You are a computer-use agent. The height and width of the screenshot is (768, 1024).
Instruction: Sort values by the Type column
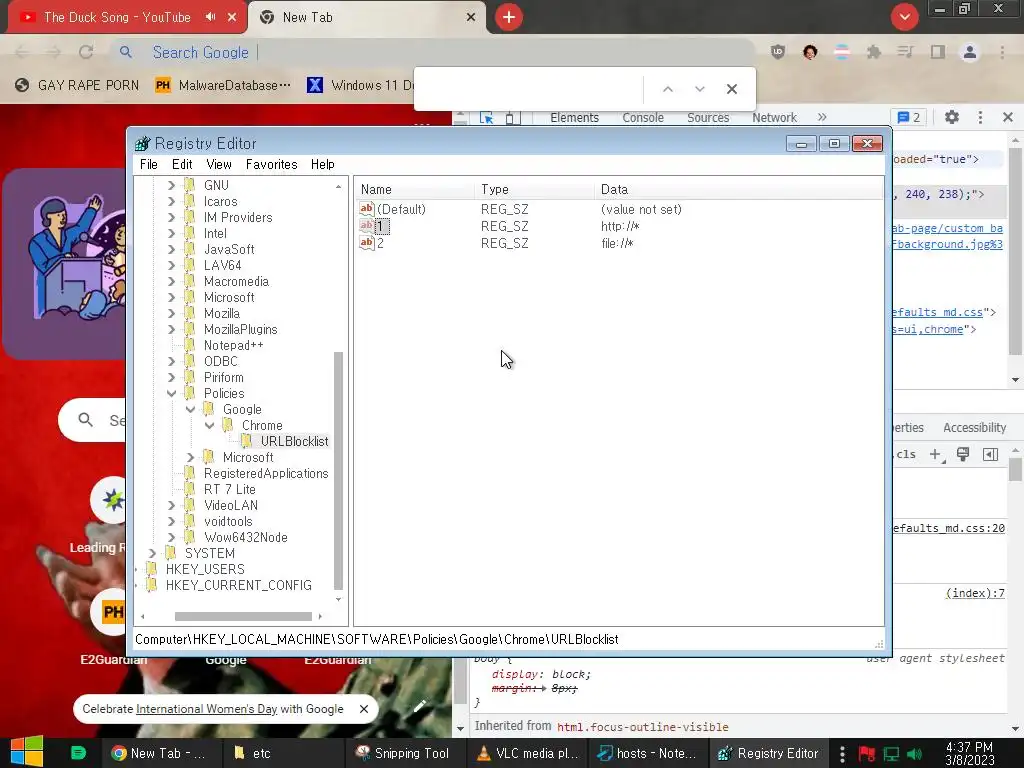pos(535,189)
